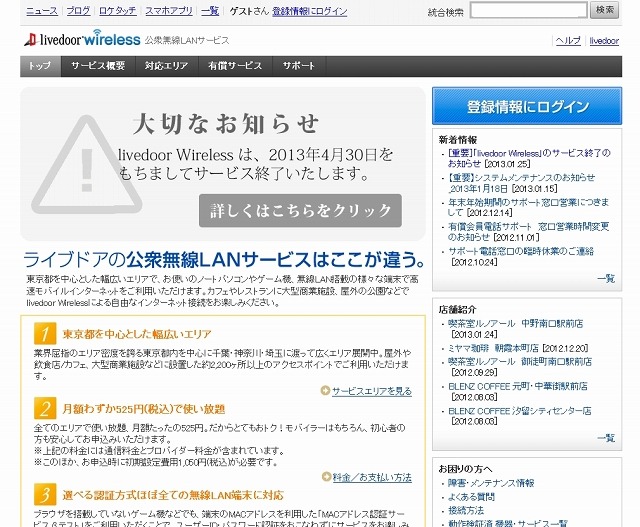Open the 有償会員電話サポート 窓口営業時間変更 news item

pos(528,231)
